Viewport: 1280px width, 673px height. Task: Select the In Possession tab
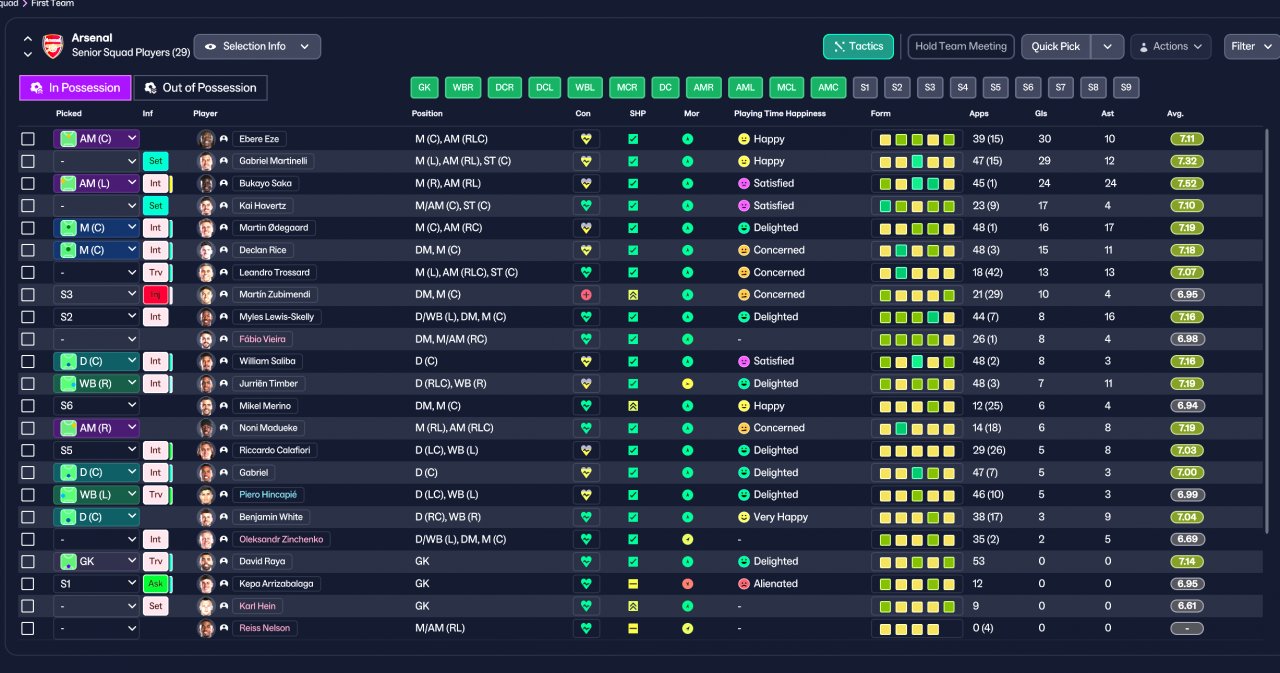[75, 88]
